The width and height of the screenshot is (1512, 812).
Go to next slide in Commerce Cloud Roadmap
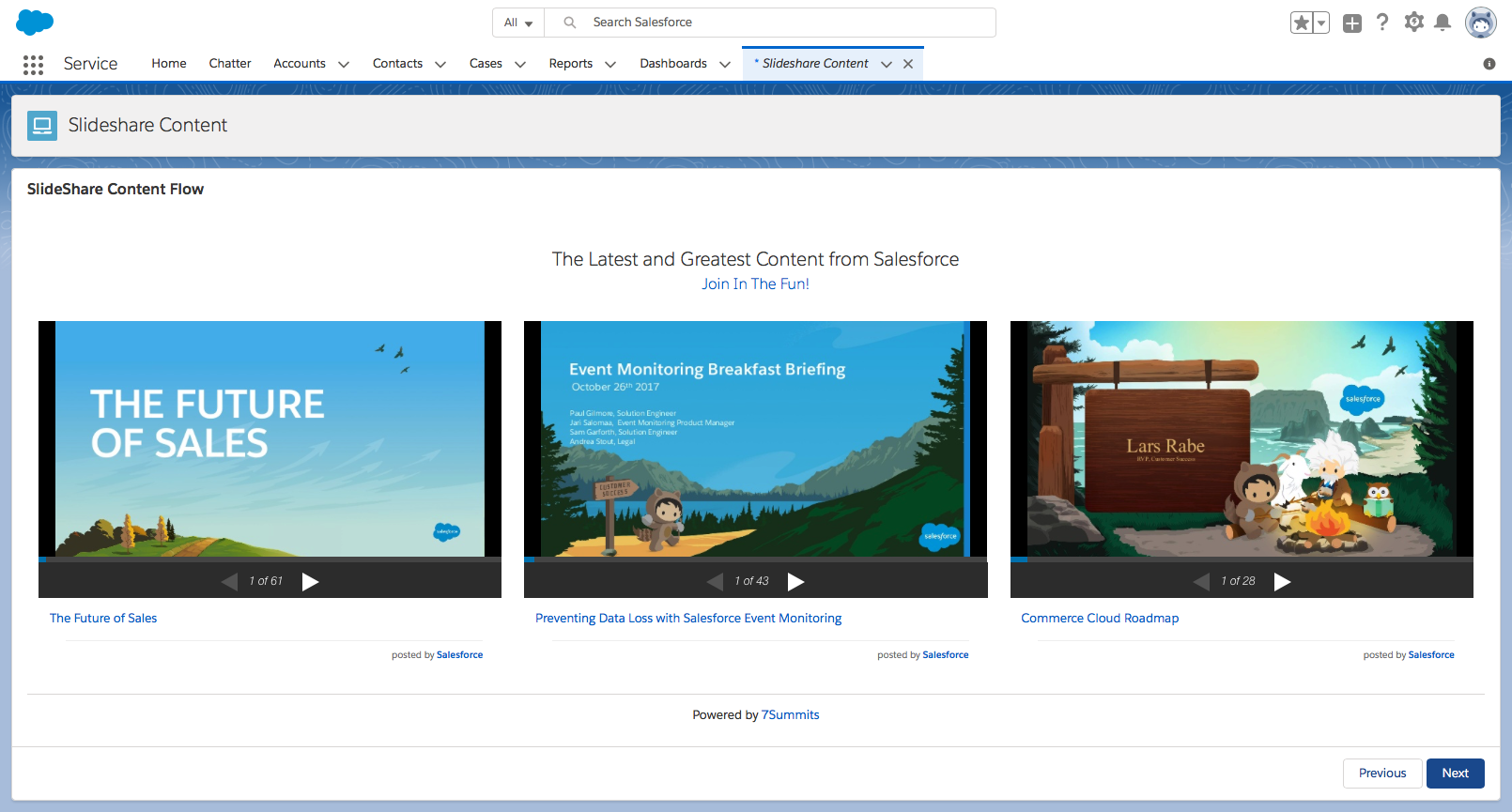click(1283, 581)
